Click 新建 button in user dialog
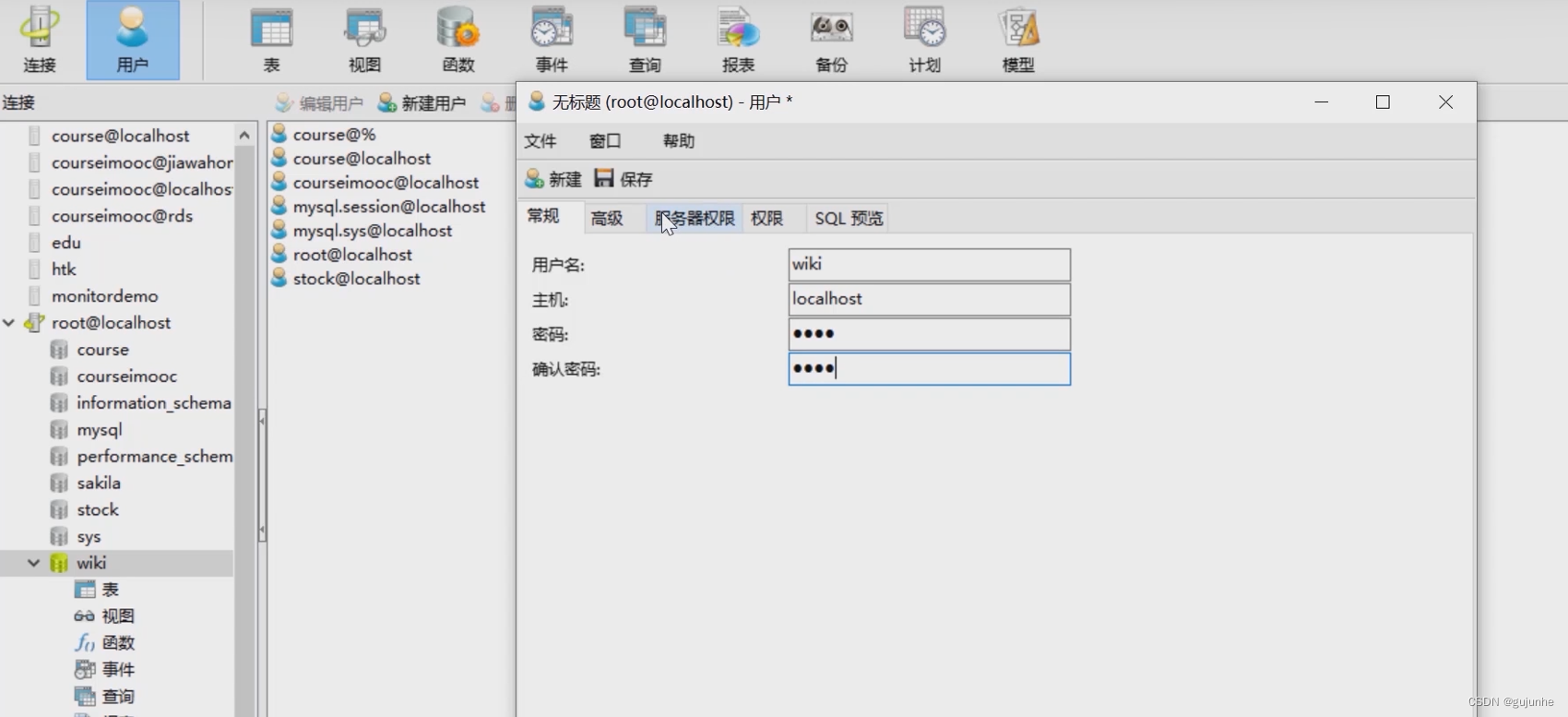Viewport: 1568px width, 717px height. point(553,179)
